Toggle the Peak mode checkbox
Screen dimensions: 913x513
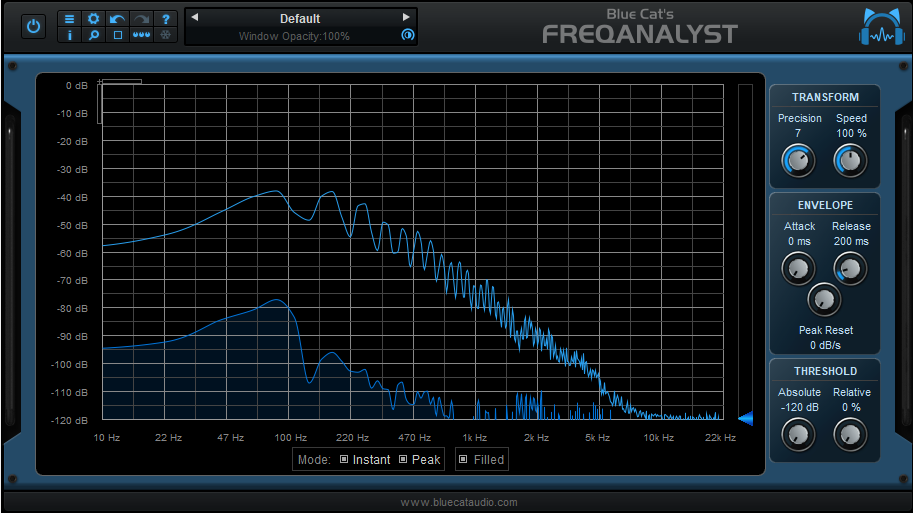point(403,459)
